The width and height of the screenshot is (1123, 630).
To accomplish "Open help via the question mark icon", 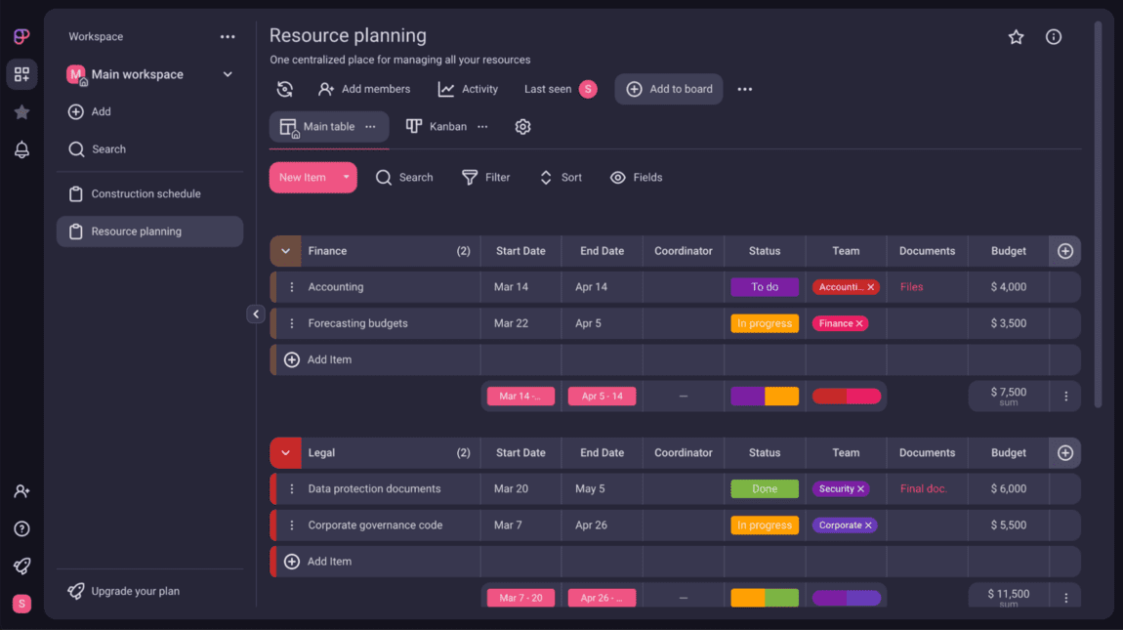I will click(x=21, y=528).
